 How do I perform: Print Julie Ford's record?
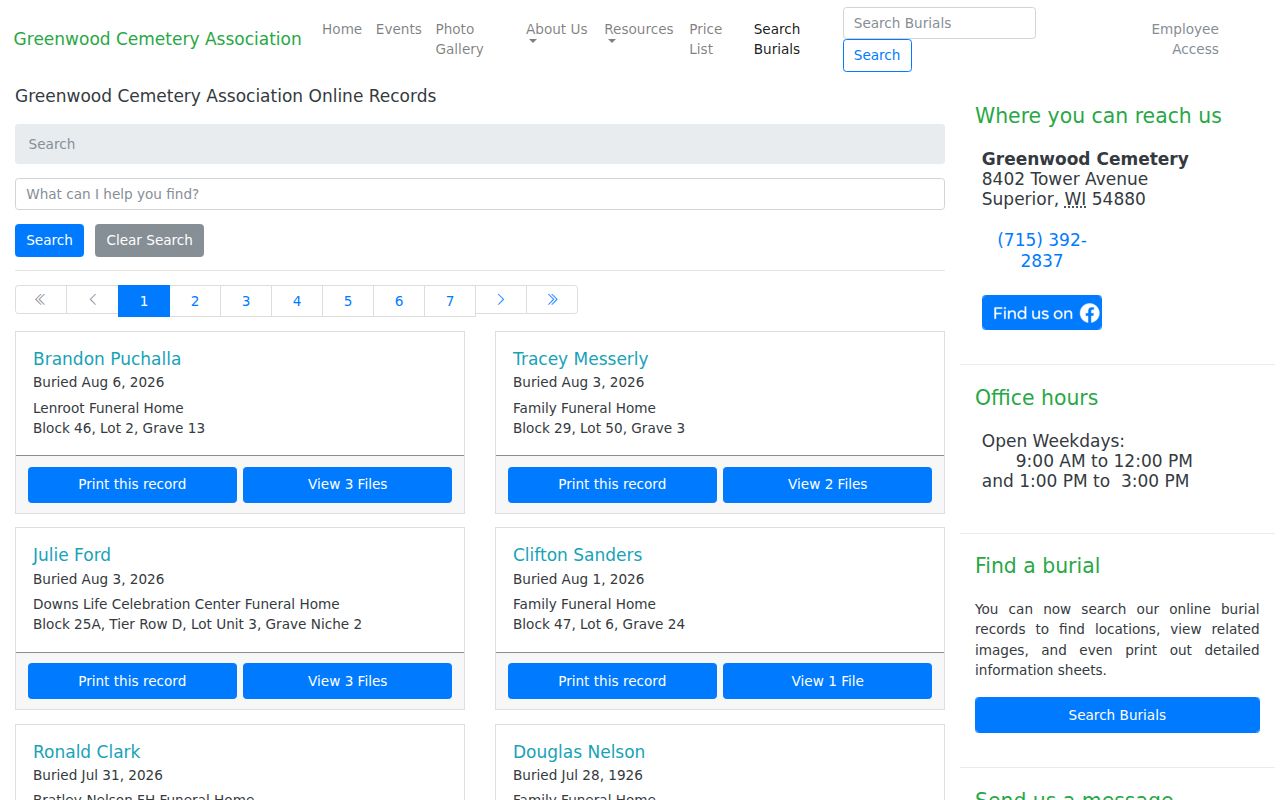pyautogui.click(x=132, y=681)
